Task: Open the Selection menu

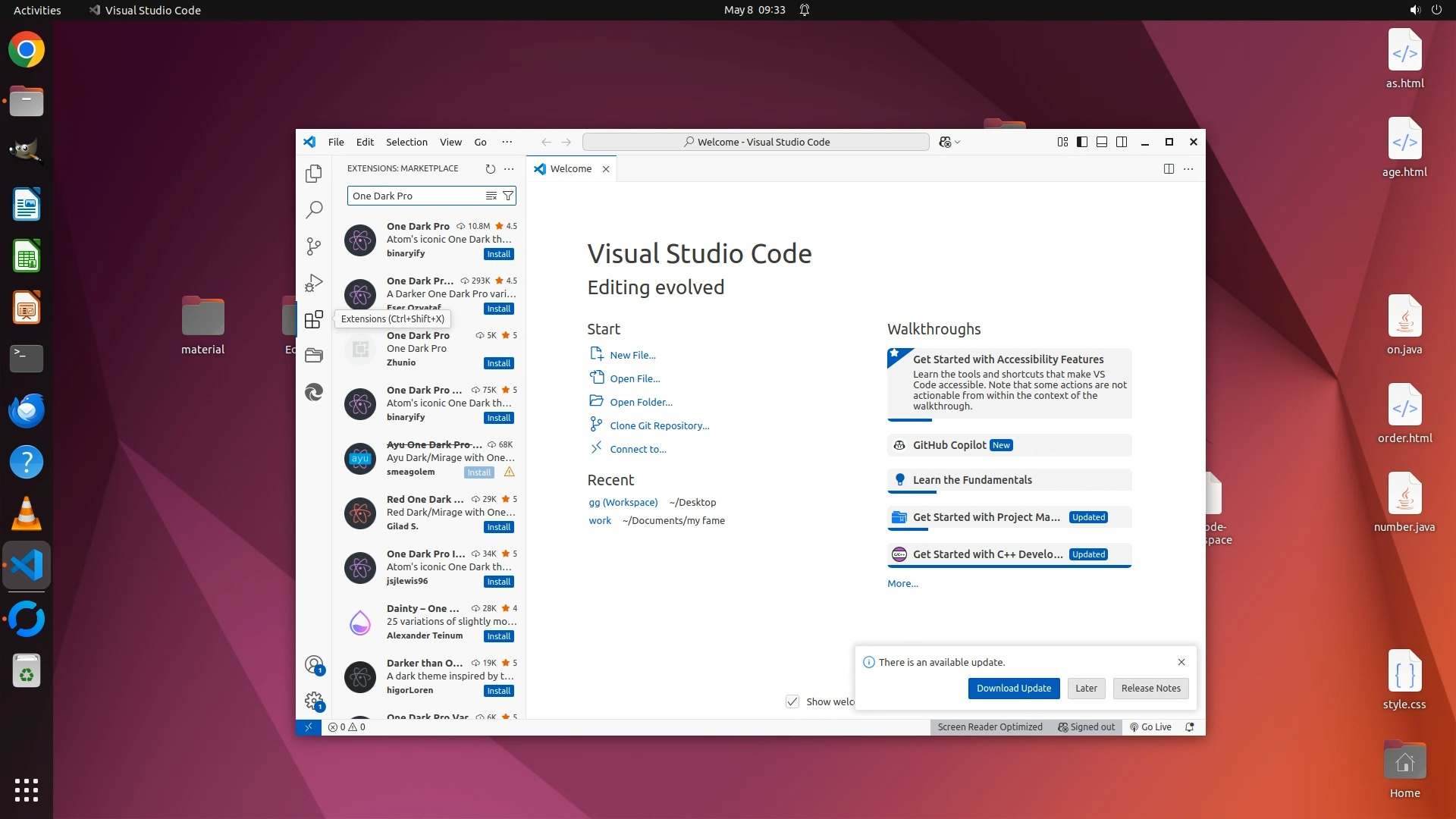Action: coord(406,142)
